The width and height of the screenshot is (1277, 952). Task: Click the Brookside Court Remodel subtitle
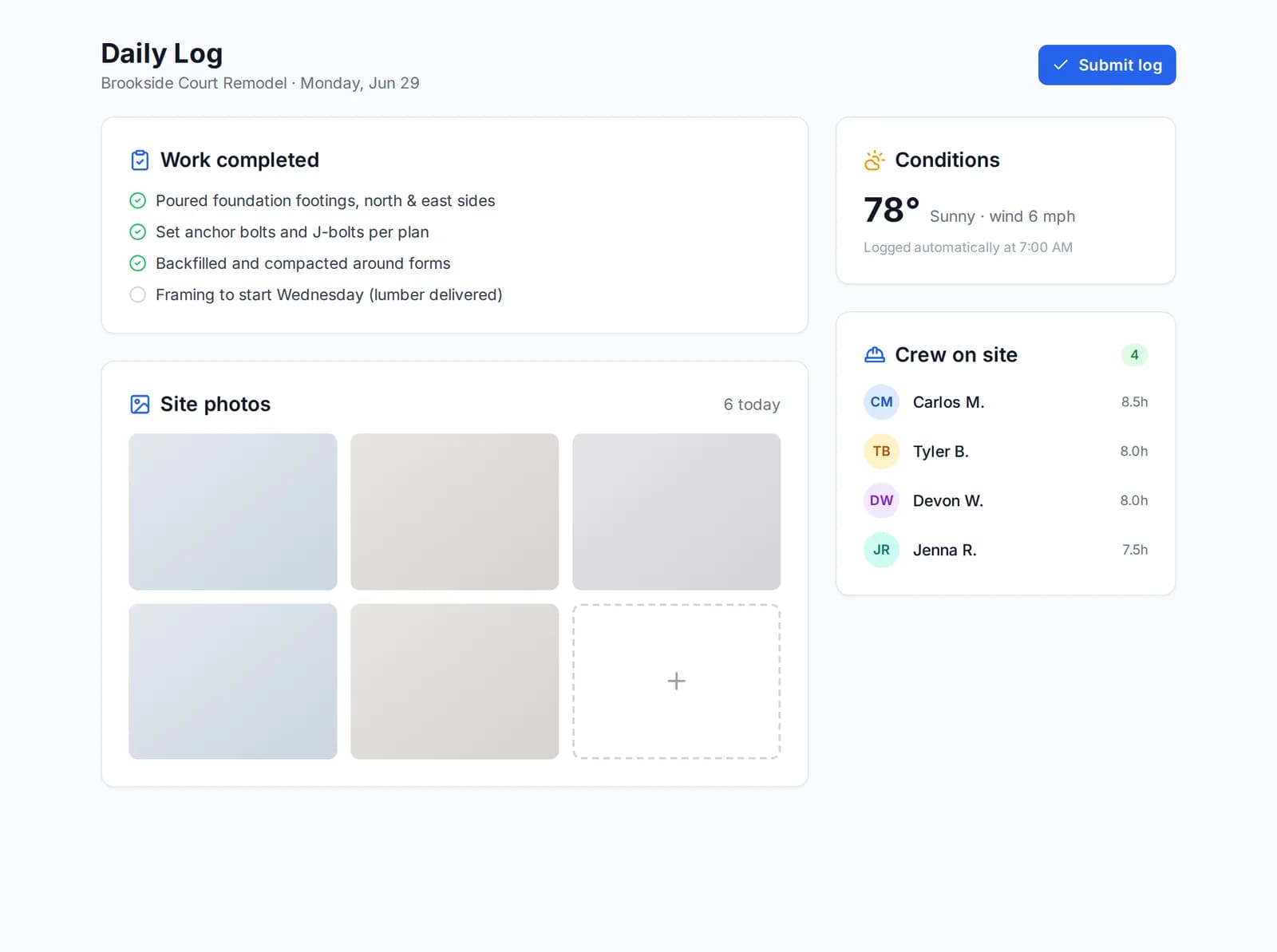259,83
